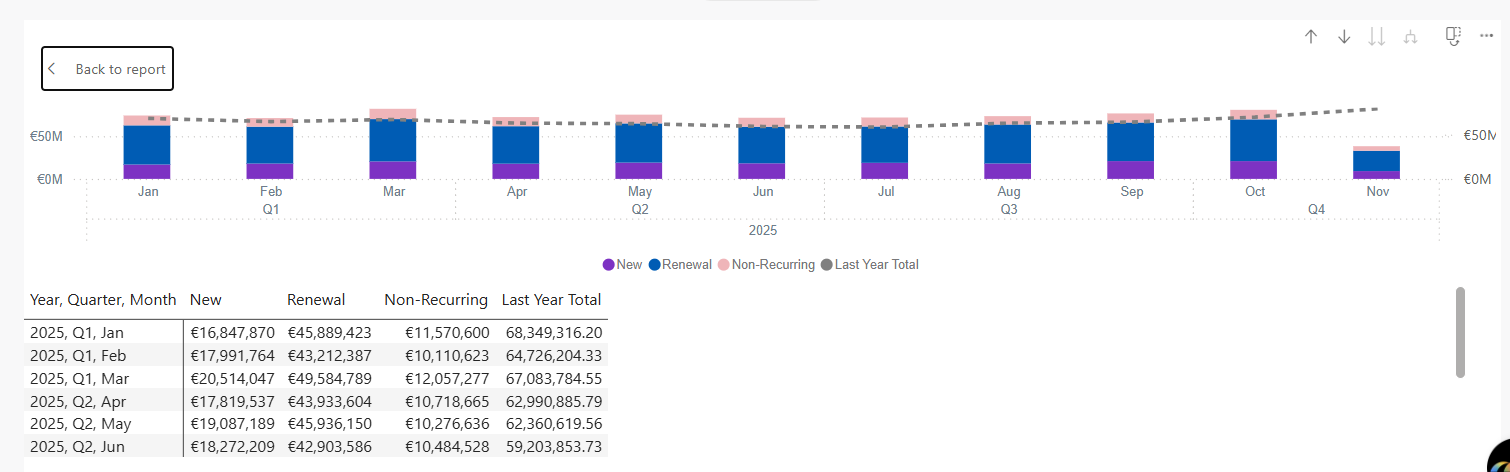1510x472 pixels.
Task: Click the Back to report button
Action: [x=107, y=69]
